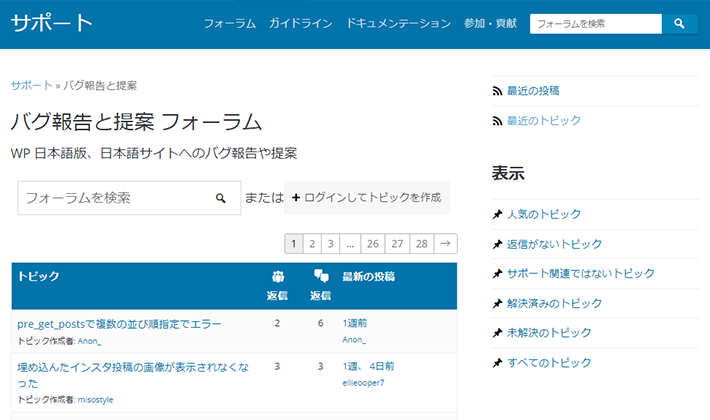Screen dimensions: 710x420
Task: Go to next page with arrow button
Action: (x=446, y=243)
